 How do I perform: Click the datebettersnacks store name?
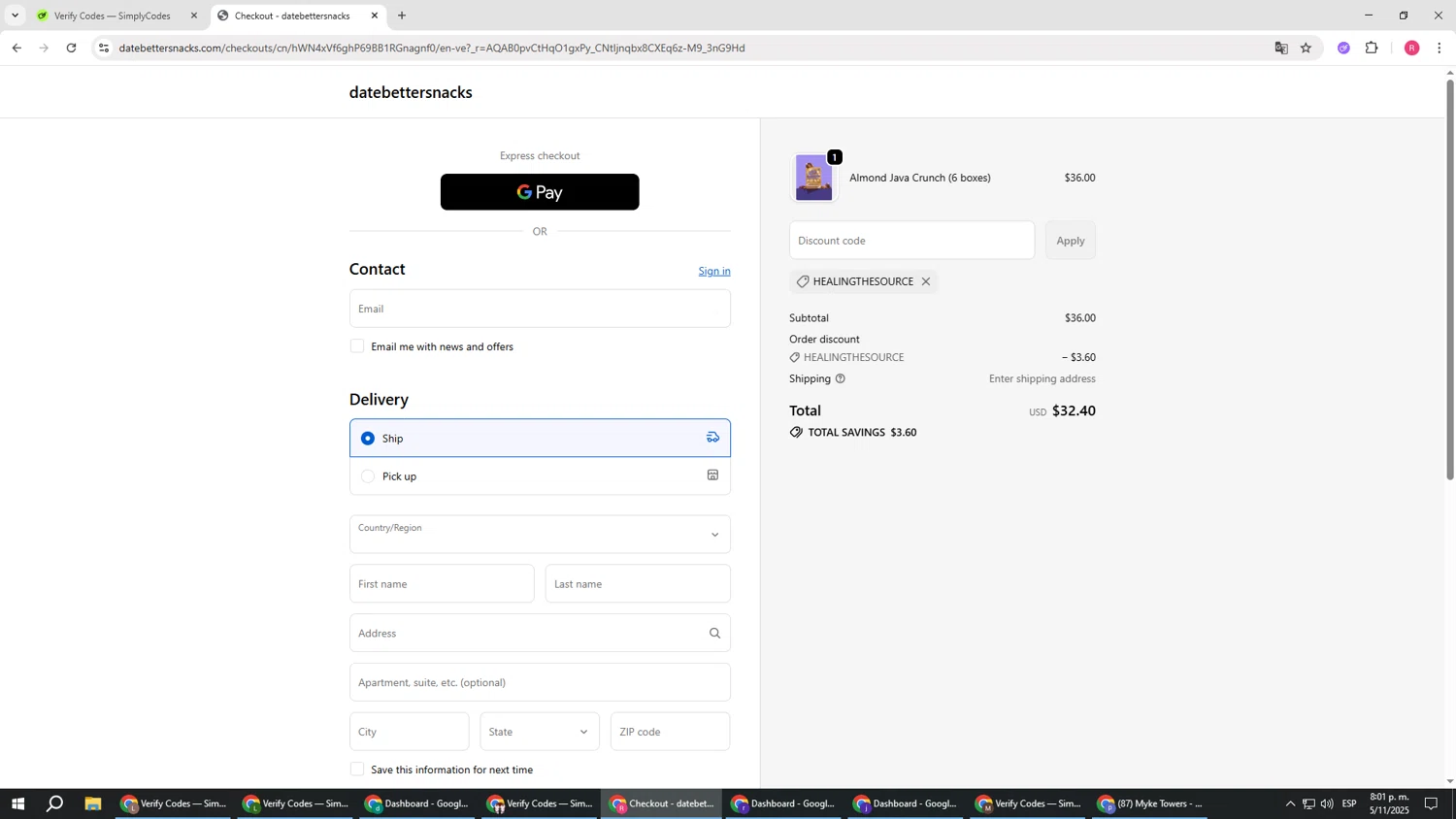pyautogui.click(x=411, y=93)
